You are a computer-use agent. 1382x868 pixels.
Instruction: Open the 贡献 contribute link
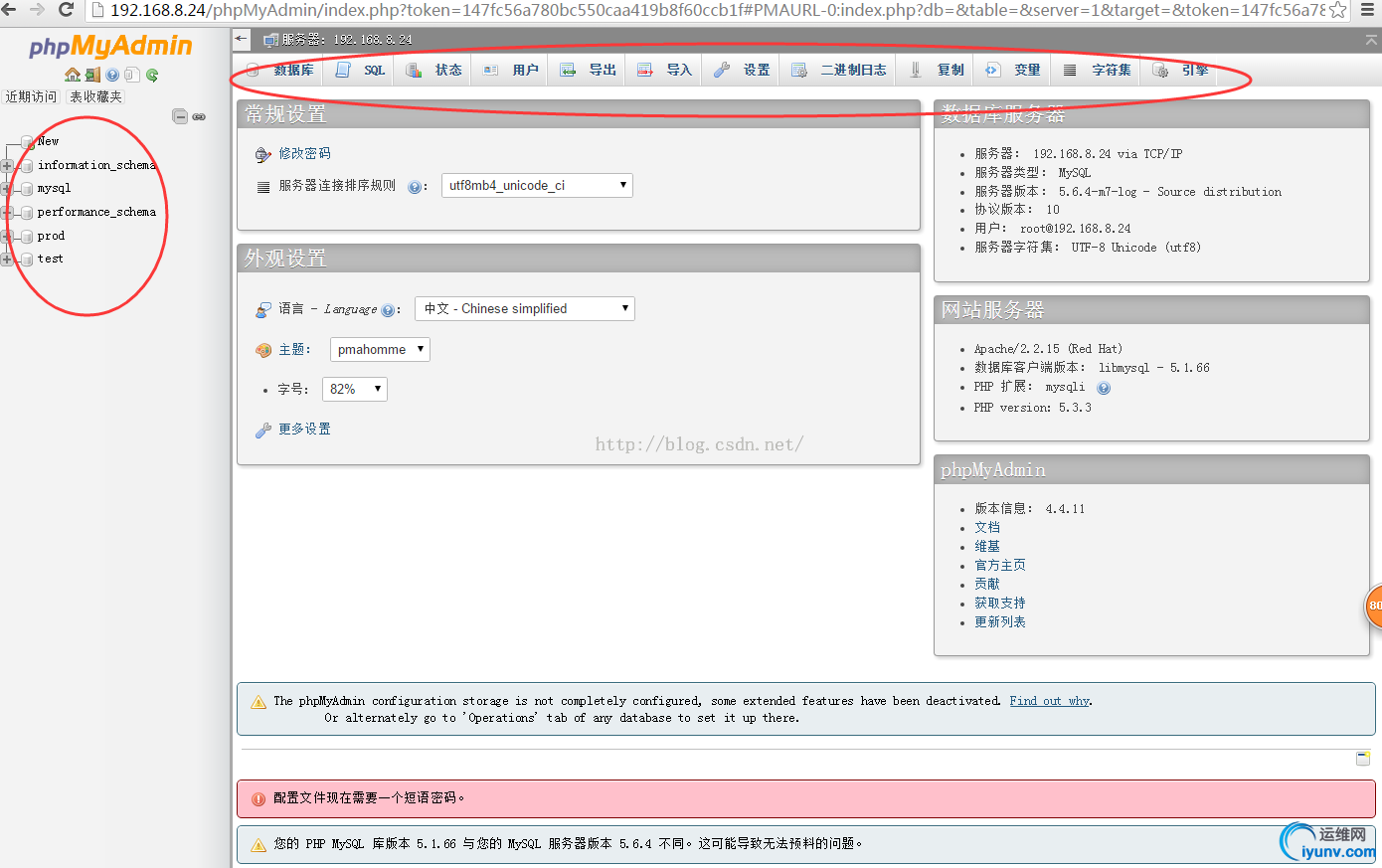987,585
